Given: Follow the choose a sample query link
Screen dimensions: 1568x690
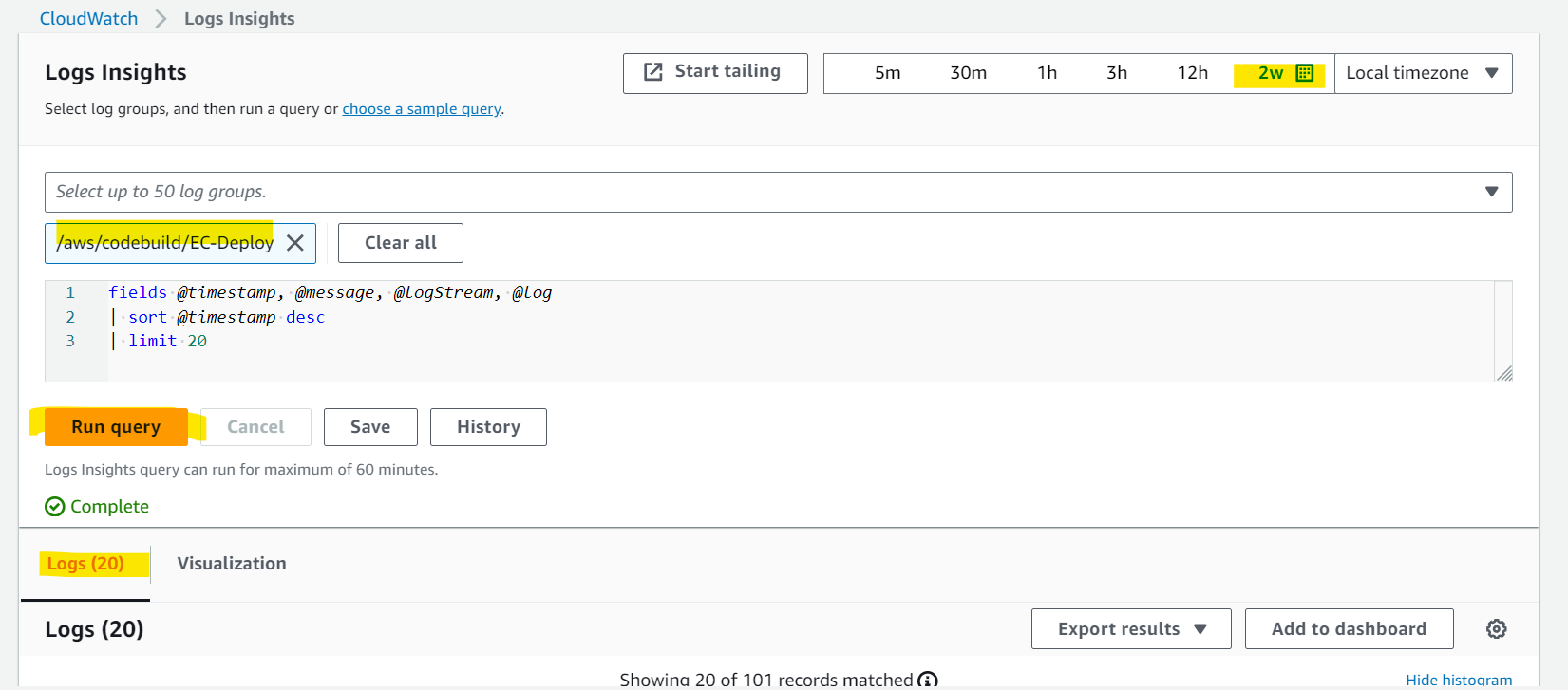Looking at the screenshot, I should [422, 109].
